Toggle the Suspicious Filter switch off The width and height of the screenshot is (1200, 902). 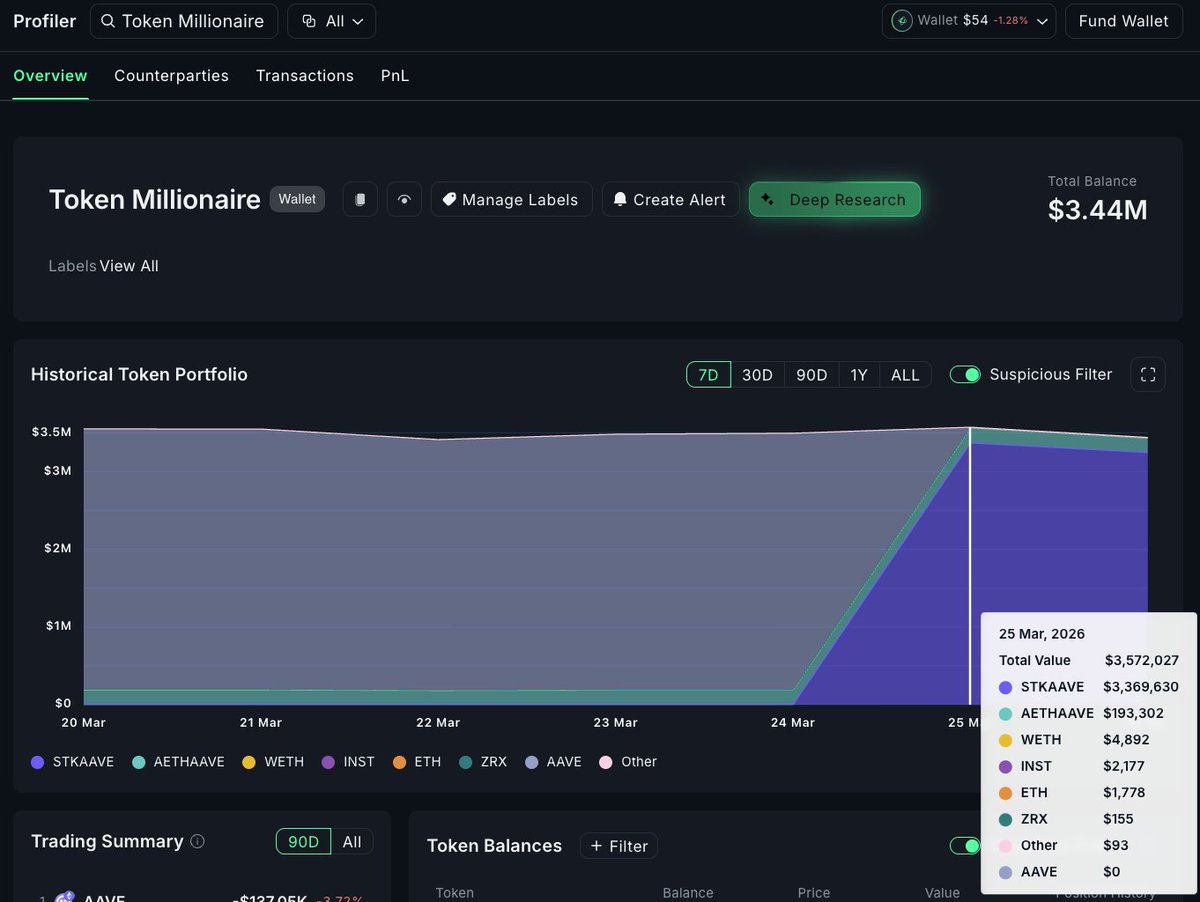click(965, 375)
